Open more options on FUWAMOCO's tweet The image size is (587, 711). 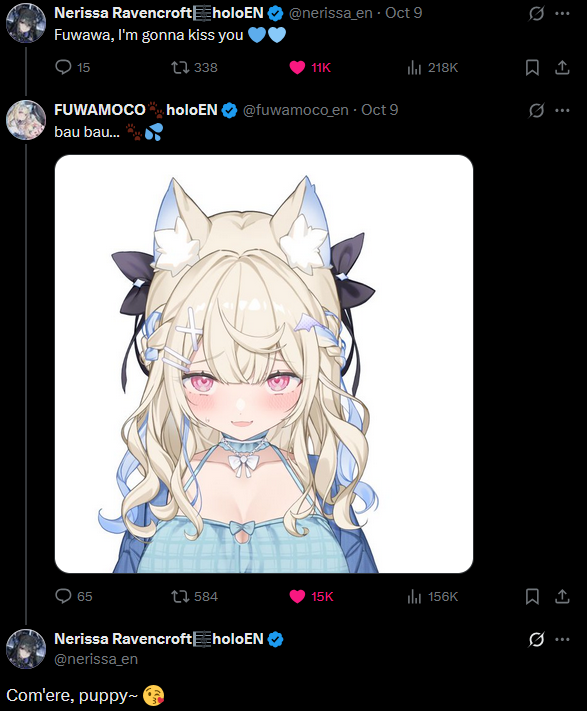tap(562, 110)
